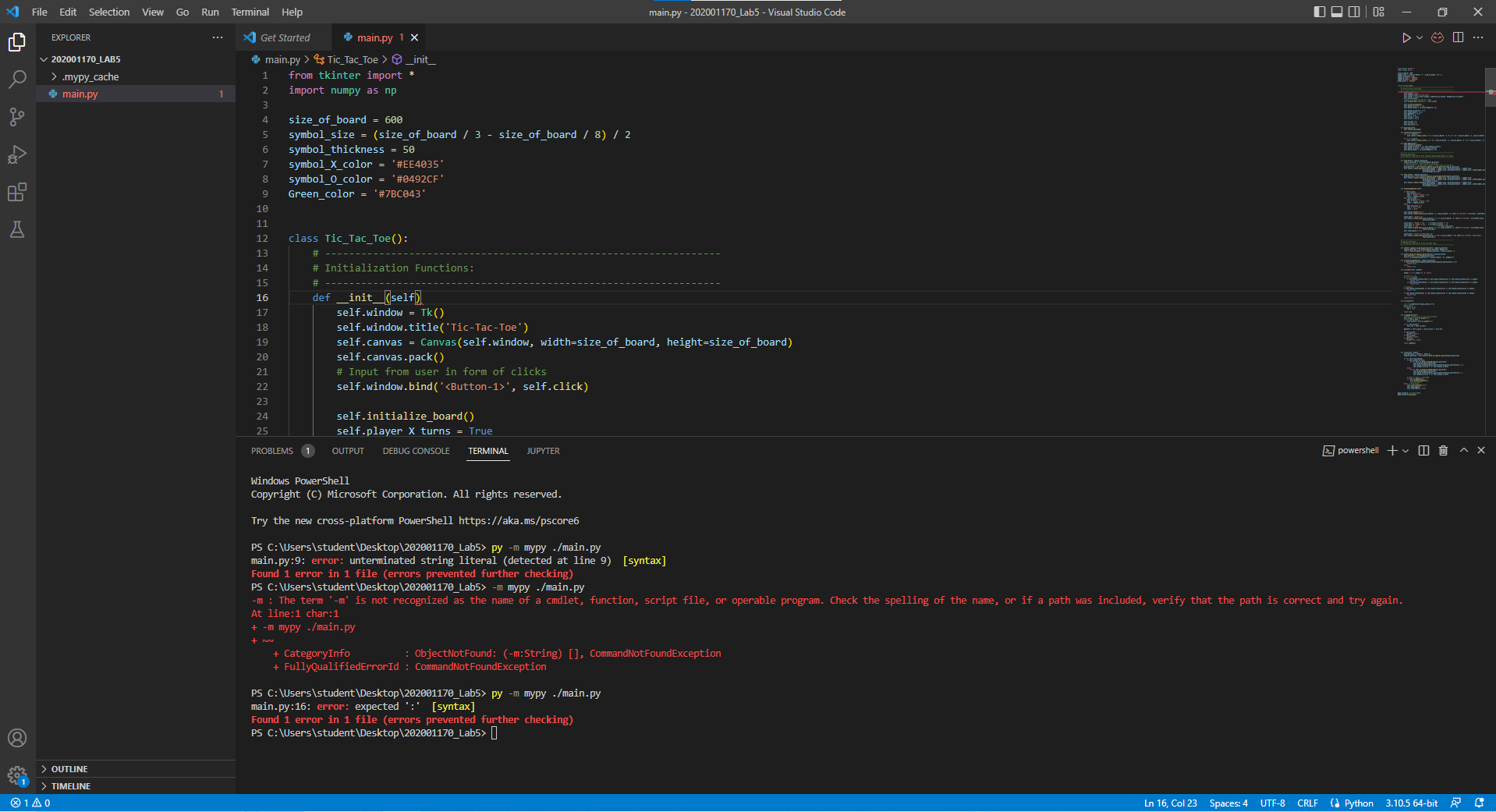Open the Edit menu
Viewport: 1496px width, 812px height.
[x=68, y=12]
